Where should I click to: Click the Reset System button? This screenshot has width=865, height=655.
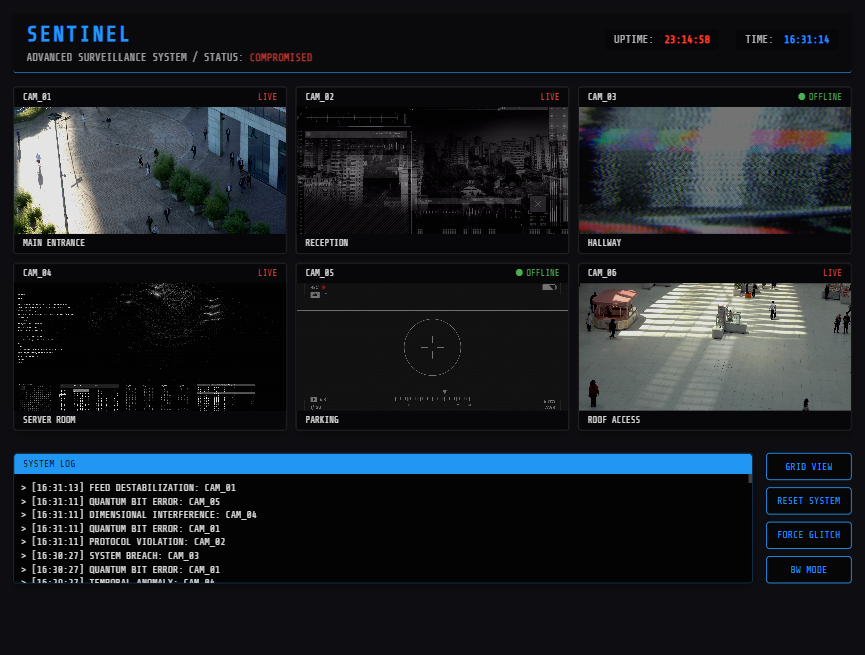(x=808, y=501)
